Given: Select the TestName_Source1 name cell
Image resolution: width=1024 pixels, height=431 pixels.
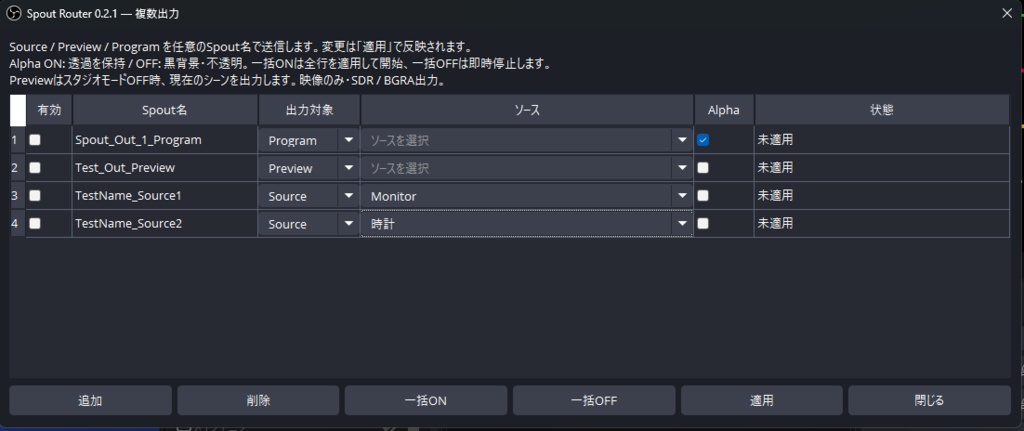Looking at the screenshot, I should [x=165, y=195].
